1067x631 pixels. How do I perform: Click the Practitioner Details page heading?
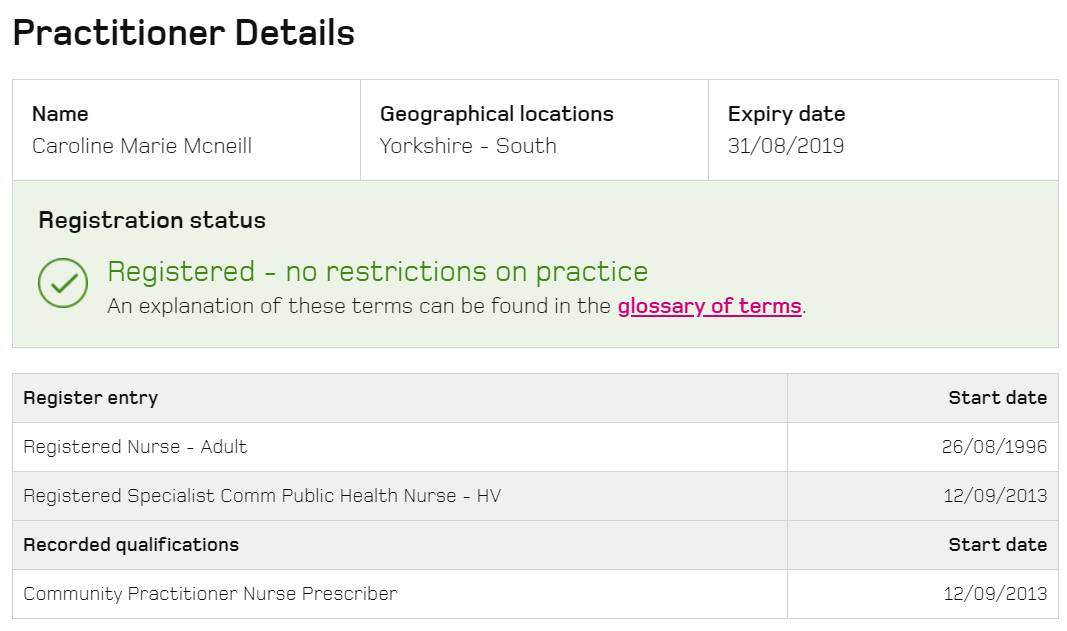point(183,32)
